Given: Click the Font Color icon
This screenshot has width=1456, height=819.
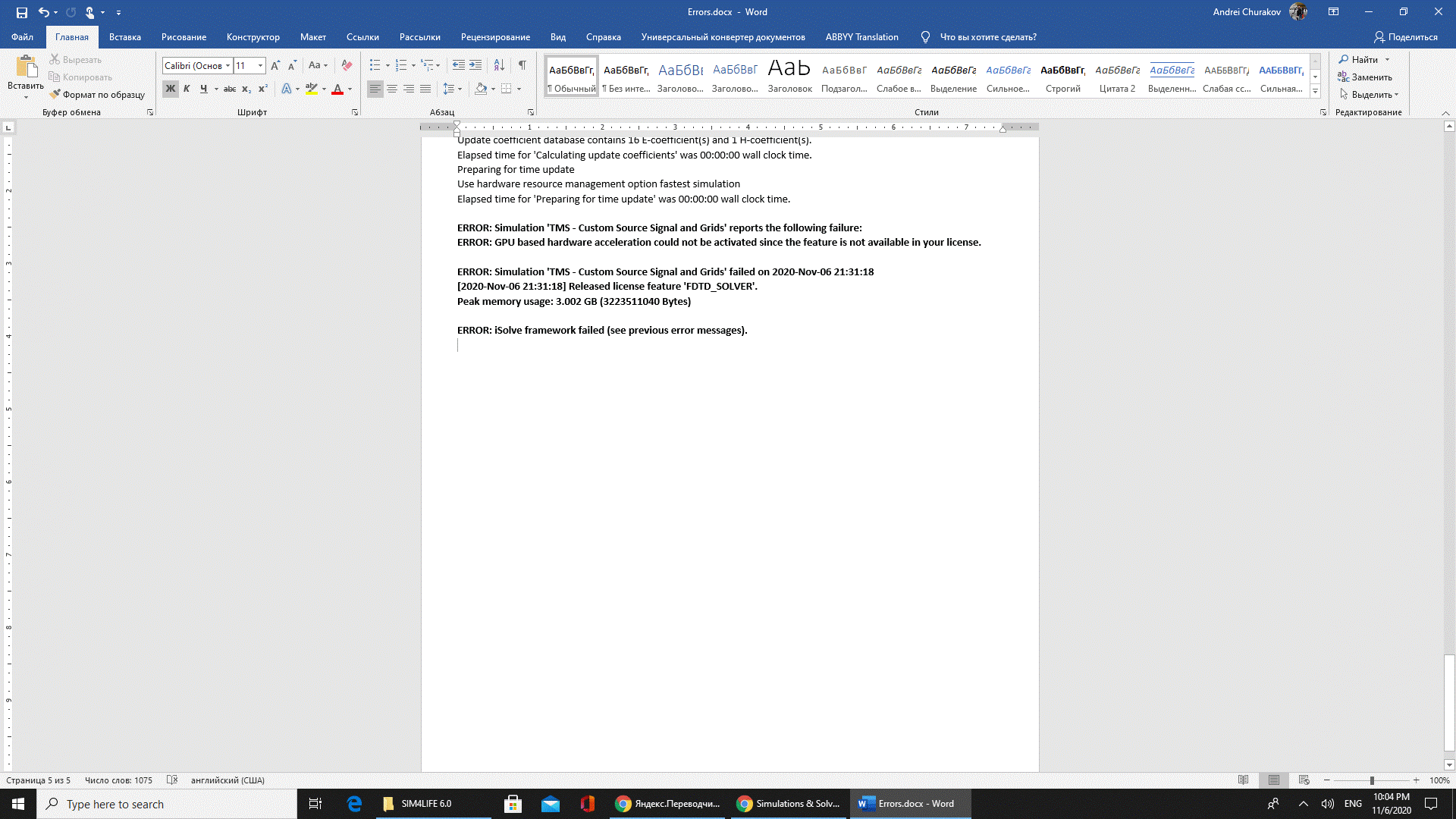Looking at the screenshot, I should tap(338, 89).
